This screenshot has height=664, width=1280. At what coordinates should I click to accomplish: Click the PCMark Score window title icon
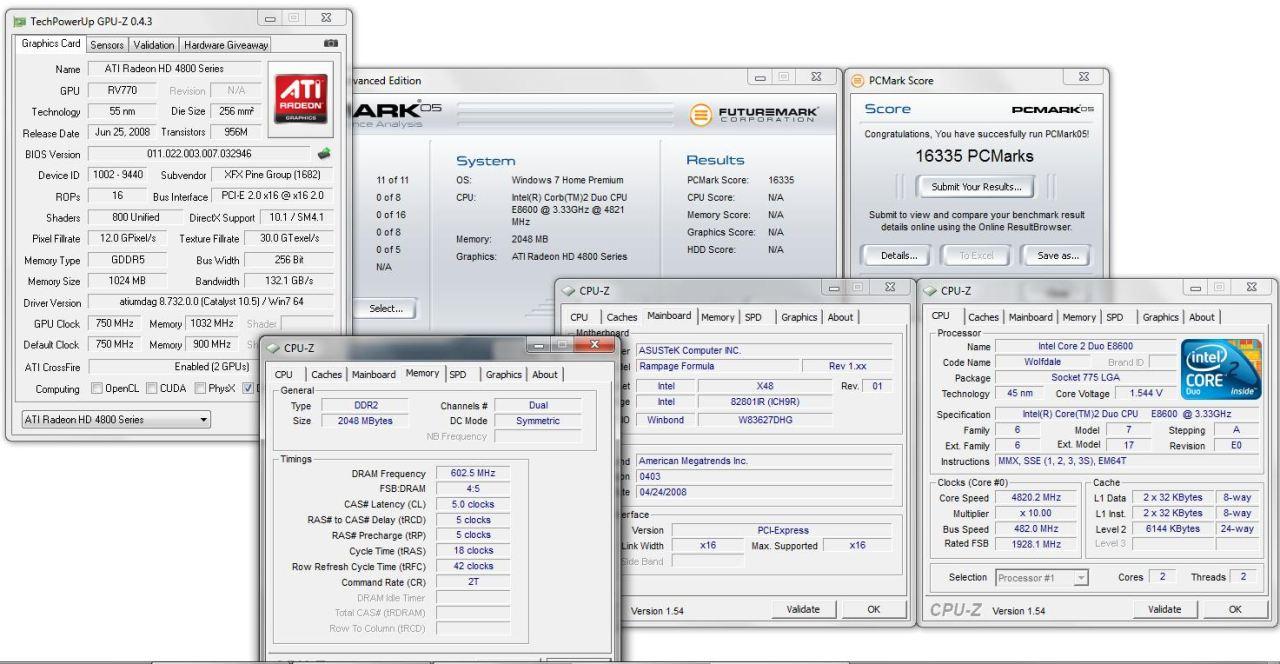[x=857, y=81]
